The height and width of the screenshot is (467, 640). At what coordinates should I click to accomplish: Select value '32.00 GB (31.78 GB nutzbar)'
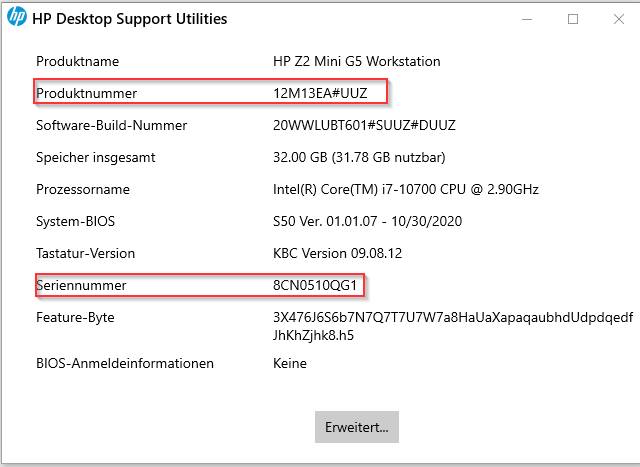pyautogui.click(x=359, y=158)
